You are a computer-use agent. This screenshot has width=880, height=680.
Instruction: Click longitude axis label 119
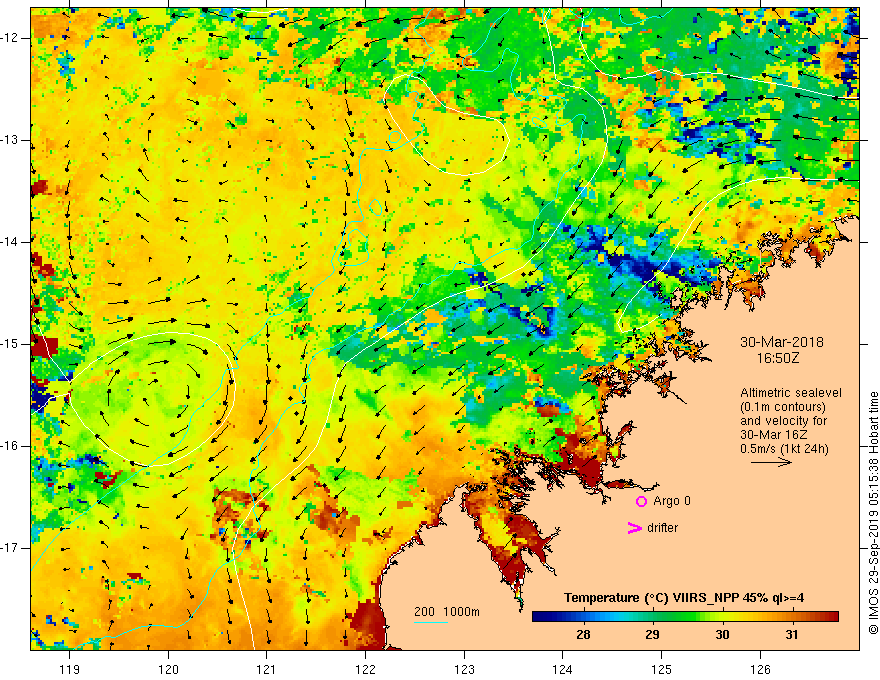(70, 669)
